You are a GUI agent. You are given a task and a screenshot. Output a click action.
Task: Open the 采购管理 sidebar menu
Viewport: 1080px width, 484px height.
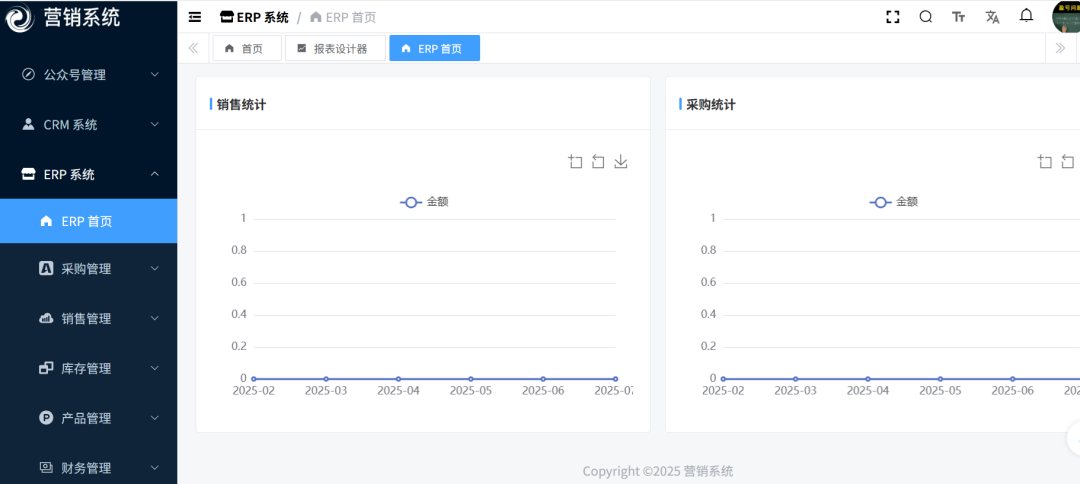(x=88, y=269)
